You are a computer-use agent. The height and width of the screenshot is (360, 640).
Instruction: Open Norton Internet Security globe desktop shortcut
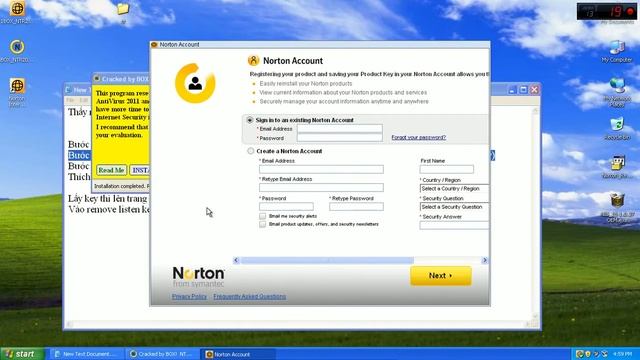(17, 92)
